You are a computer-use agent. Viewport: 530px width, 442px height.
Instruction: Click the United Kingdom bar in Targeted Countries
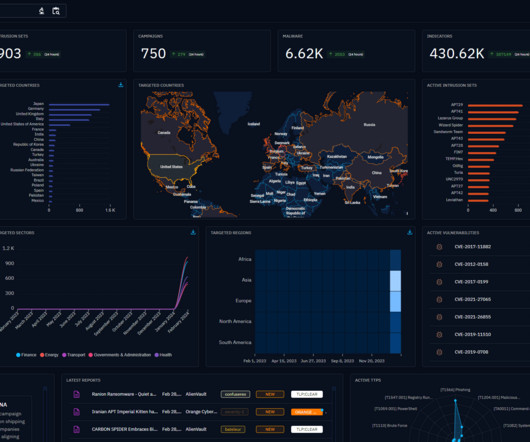pos(70,115)
